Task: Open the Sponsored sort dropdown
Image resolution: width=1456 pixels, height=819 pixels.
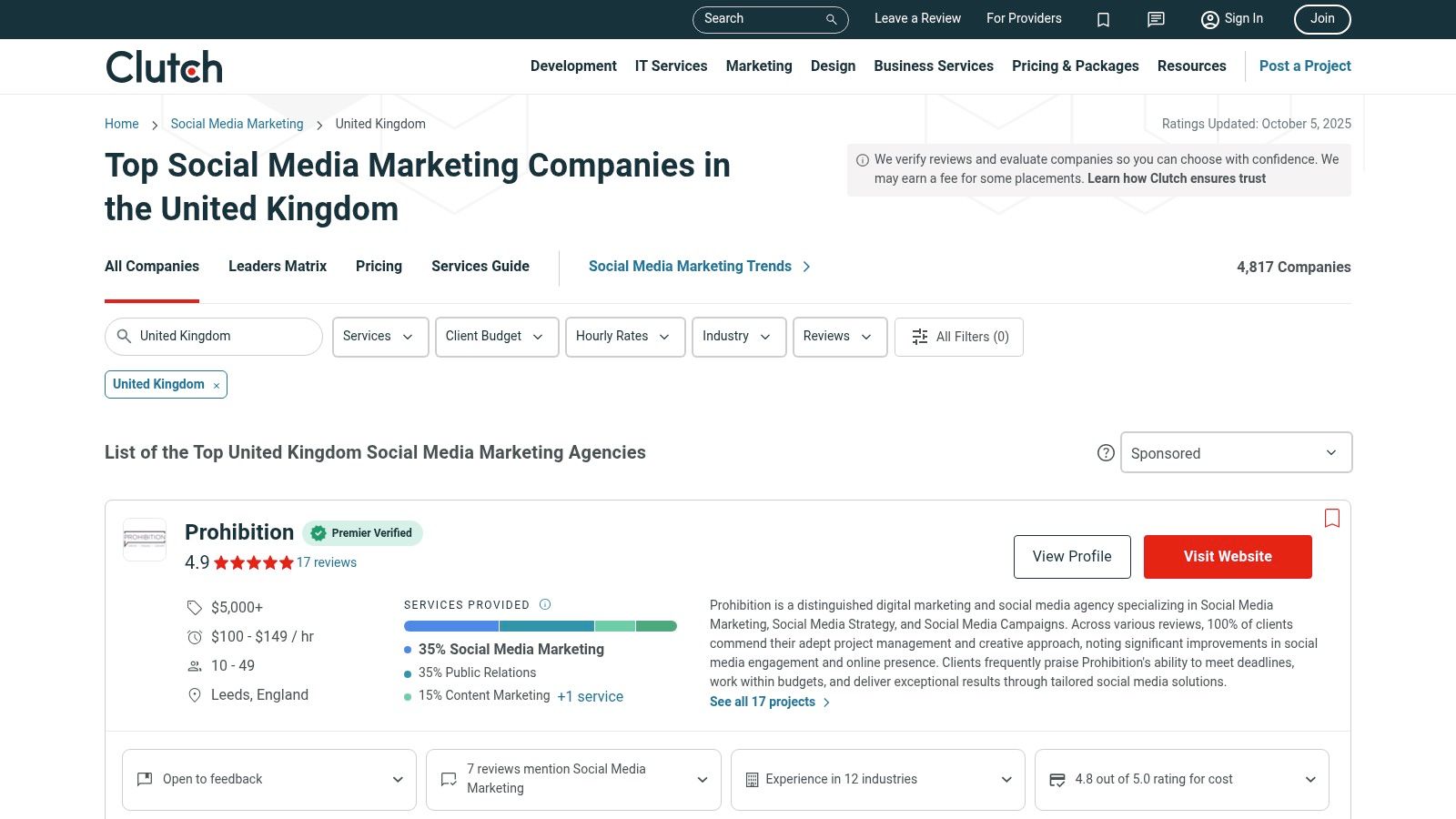Action: [1236, 453]
